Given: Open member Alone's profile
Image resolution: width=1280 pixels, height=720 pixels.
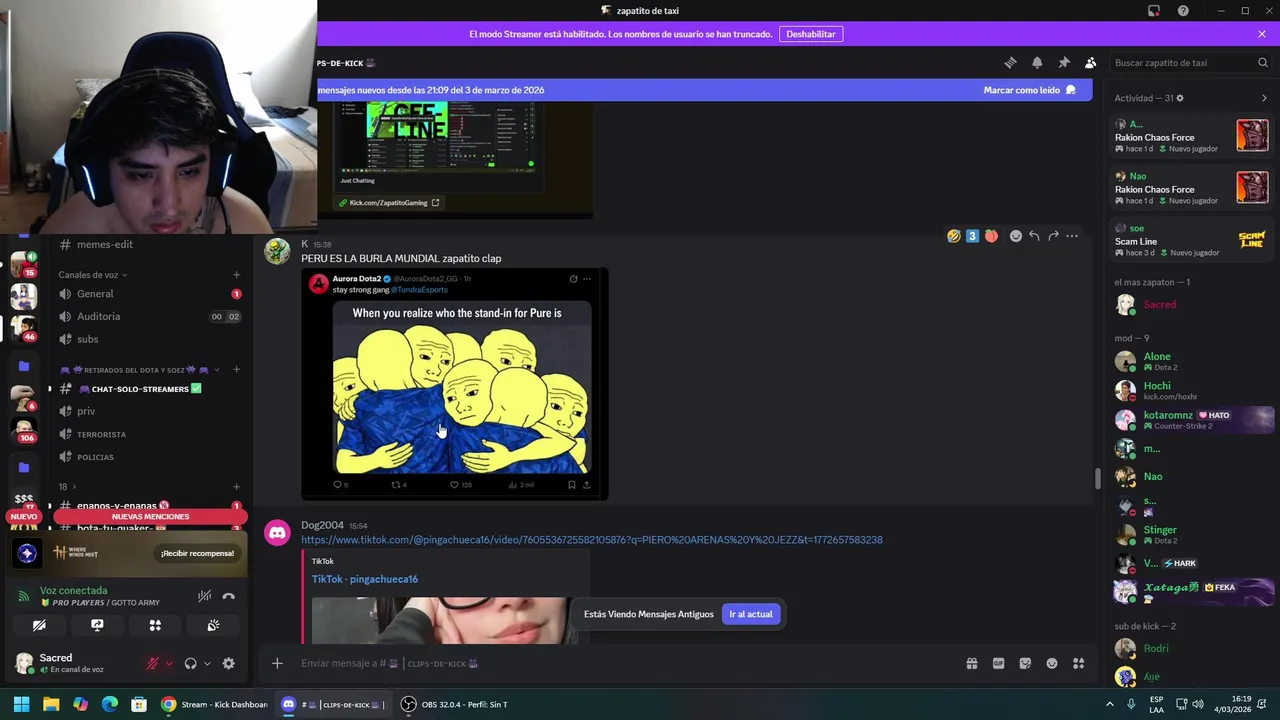Looking at the screenshot, I should pos(1190,361).
